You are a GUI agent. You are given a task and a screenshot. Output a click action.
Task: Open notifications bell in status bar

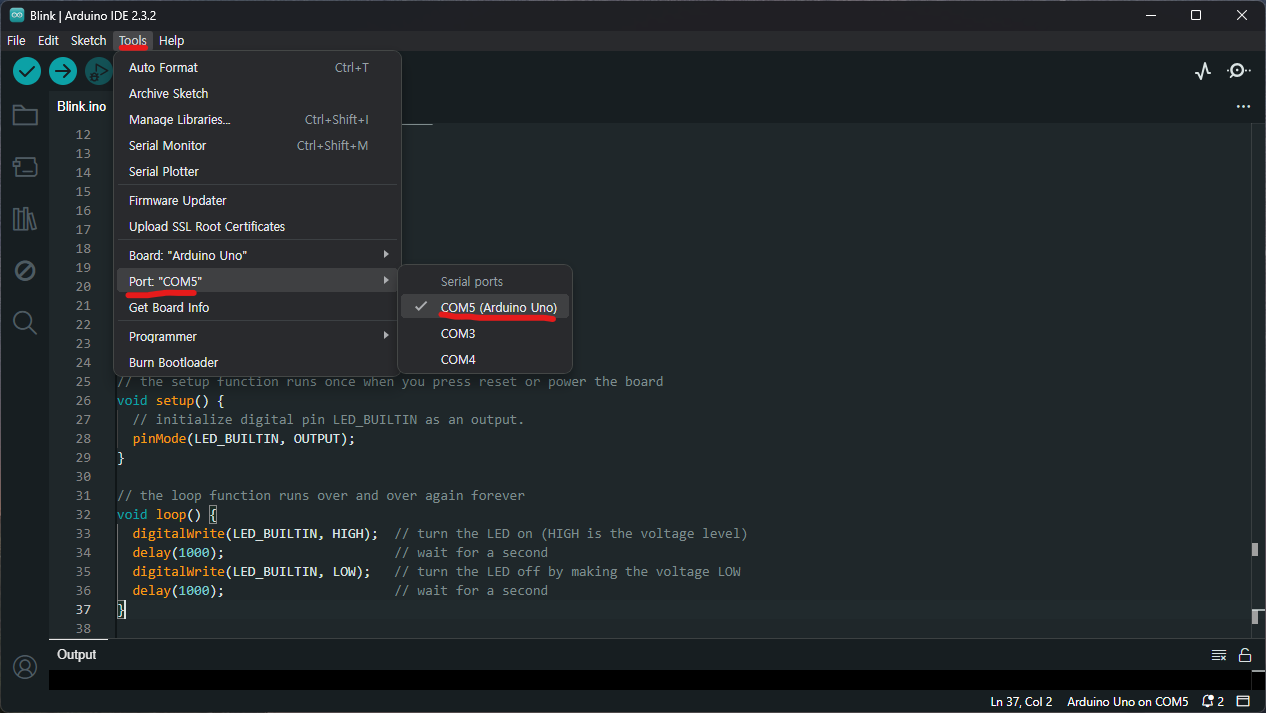point(1213,701)
